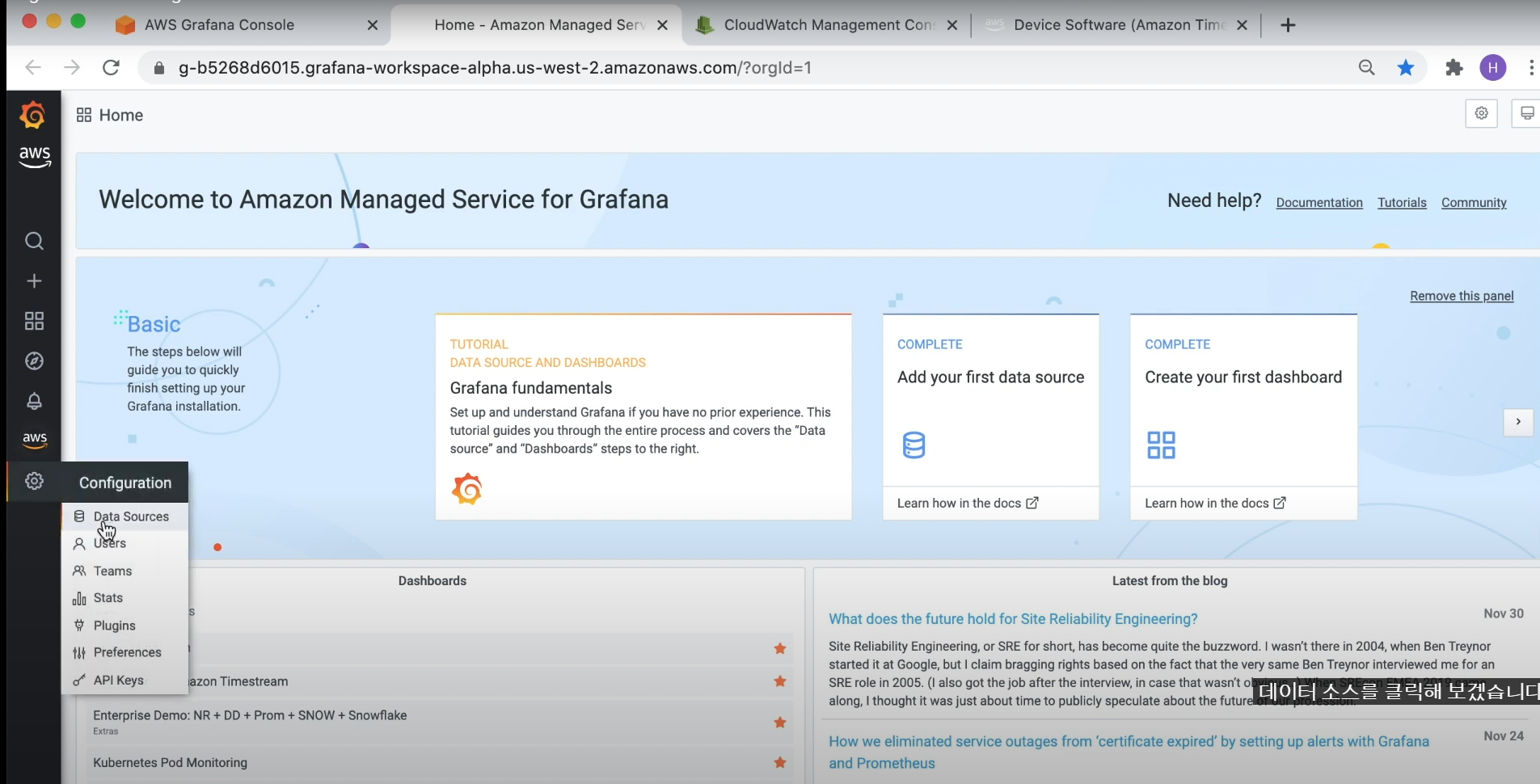Unstar the Kubernetes Pod Monitoring dashboard

click(780, 762)
